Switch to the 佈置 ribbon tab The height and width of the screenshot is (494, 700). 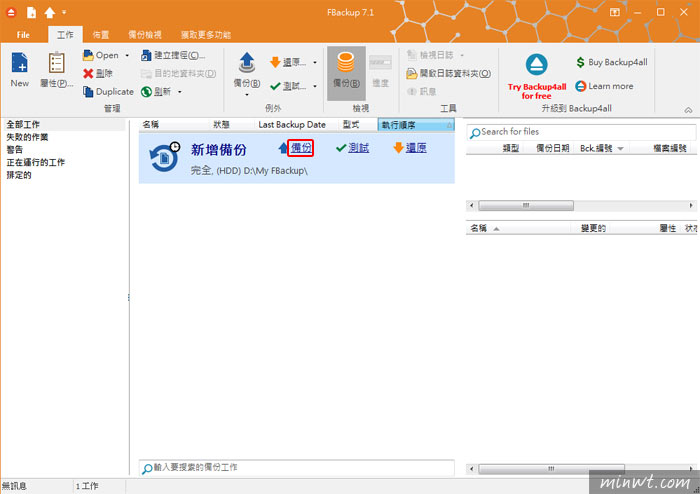click(101, 34)
